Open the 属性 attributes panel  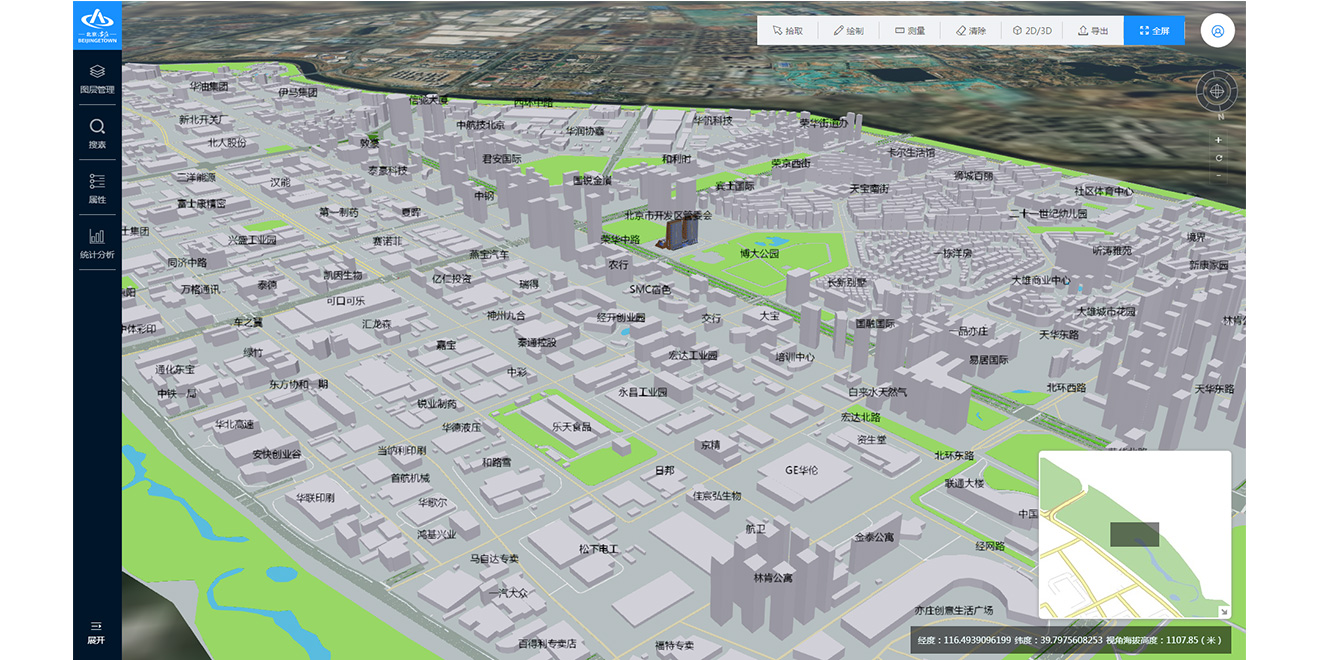[97, 188]
